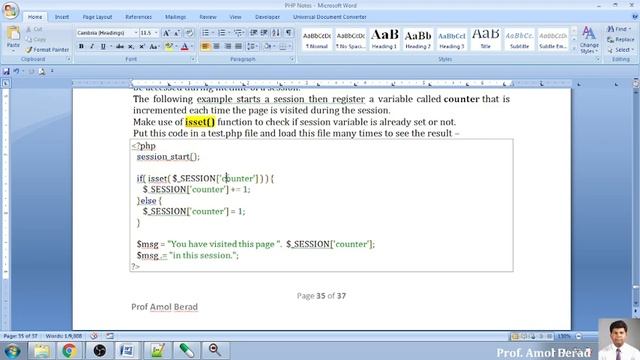Apply the Subtitle style
Viewport: 640px width, 360px height.
[x=519, y=40]
